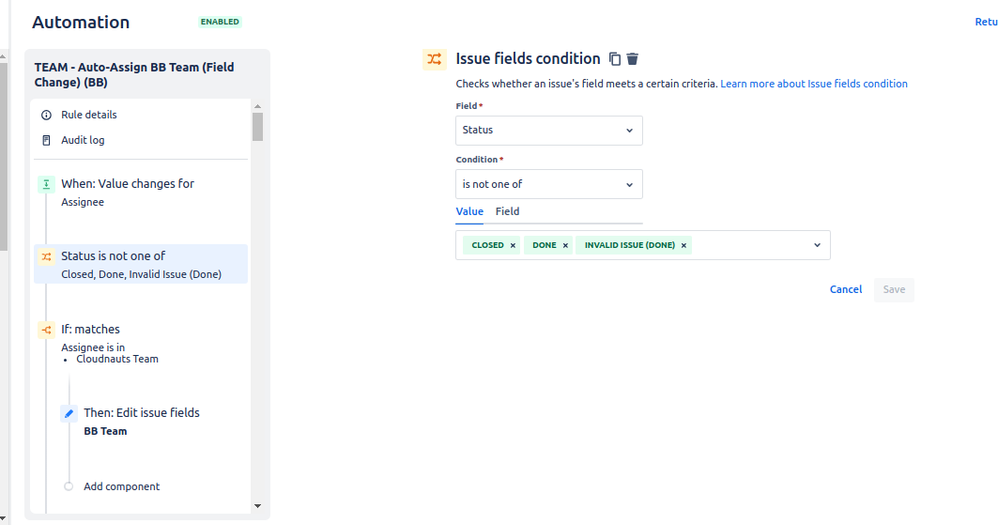Switch to the Value tab

(x=470, y=211)
